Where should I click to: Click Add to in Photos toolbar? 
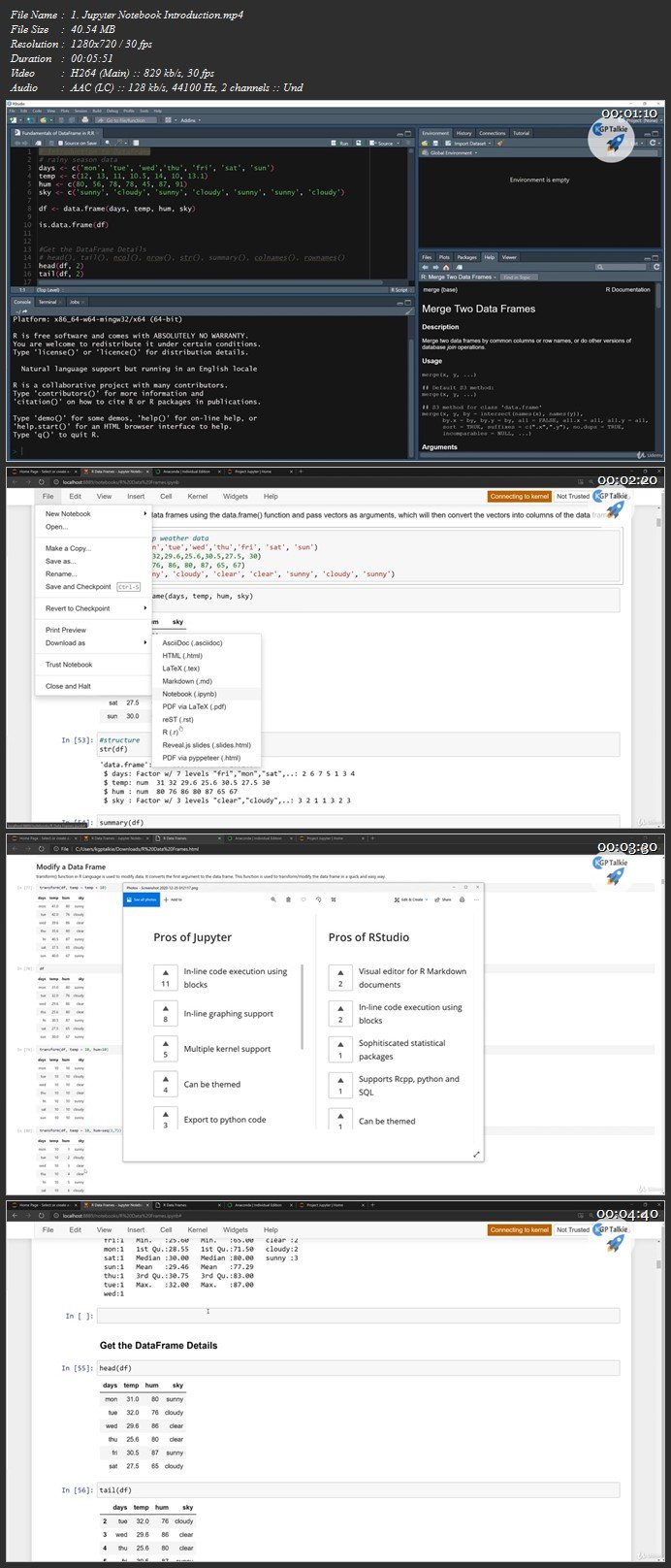[x=175, y=899]
